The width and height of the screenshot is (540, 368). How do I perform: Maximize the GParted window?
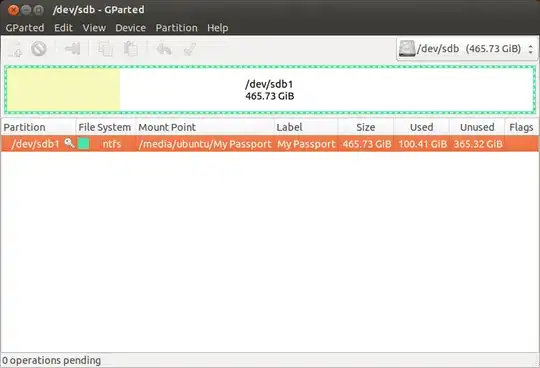39,10
